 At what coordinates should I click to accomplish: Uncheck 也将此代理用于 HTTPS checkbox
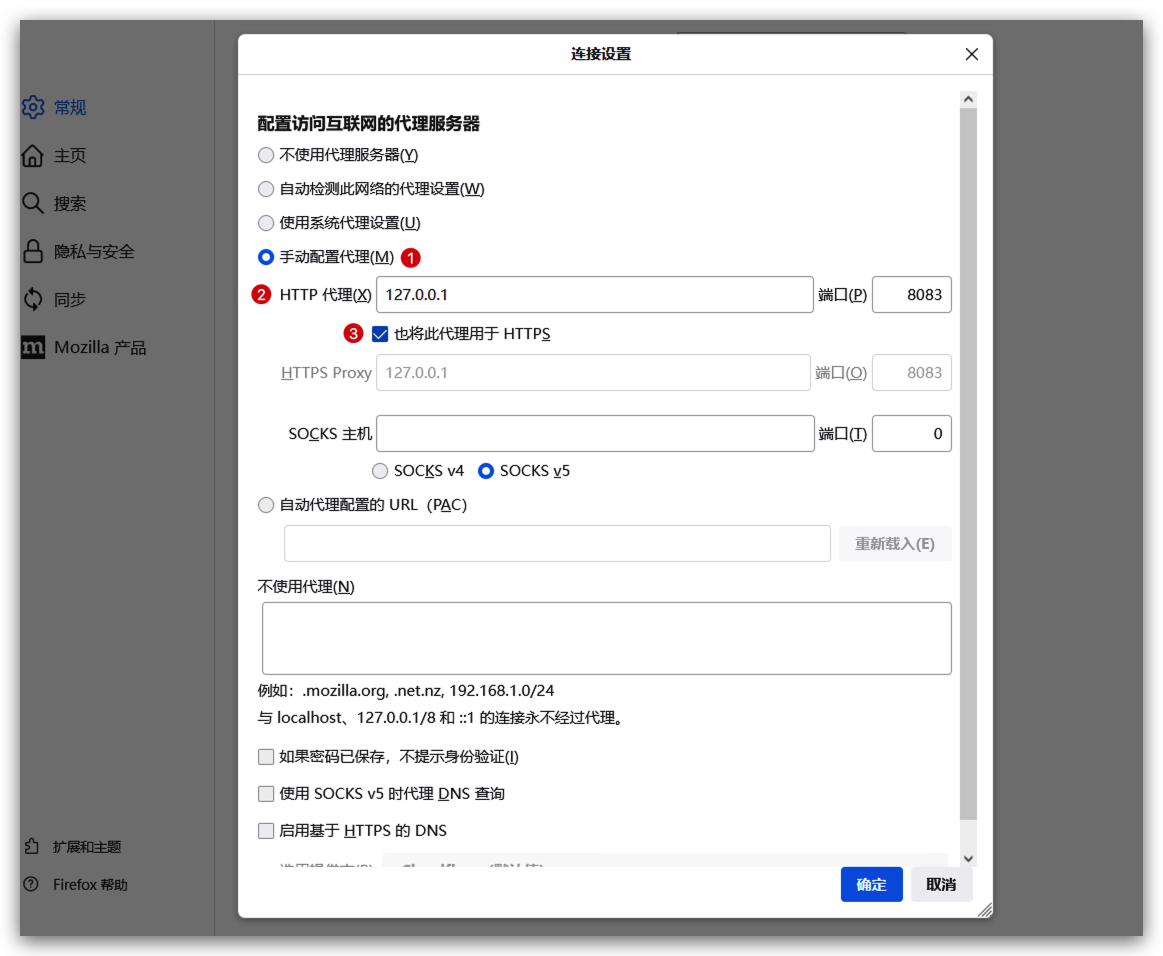pyautogui.click(x=380, y=334)
